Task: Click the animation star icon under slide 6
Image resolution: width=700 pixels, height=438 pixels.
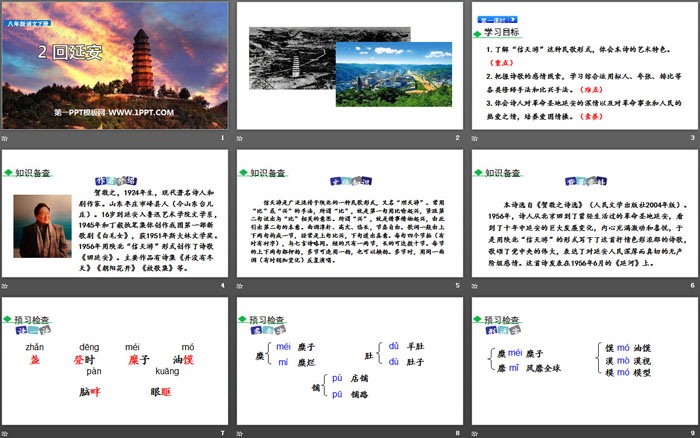Action: pyautogui.click(x=475, y=286)
